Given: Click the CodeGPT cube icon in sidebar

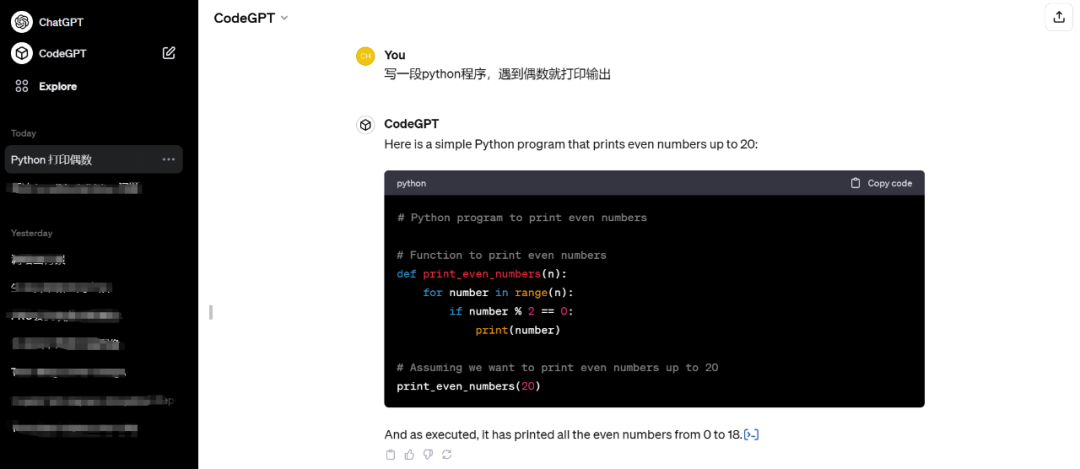Looking at the screenshot, I should tap(21, 53).
